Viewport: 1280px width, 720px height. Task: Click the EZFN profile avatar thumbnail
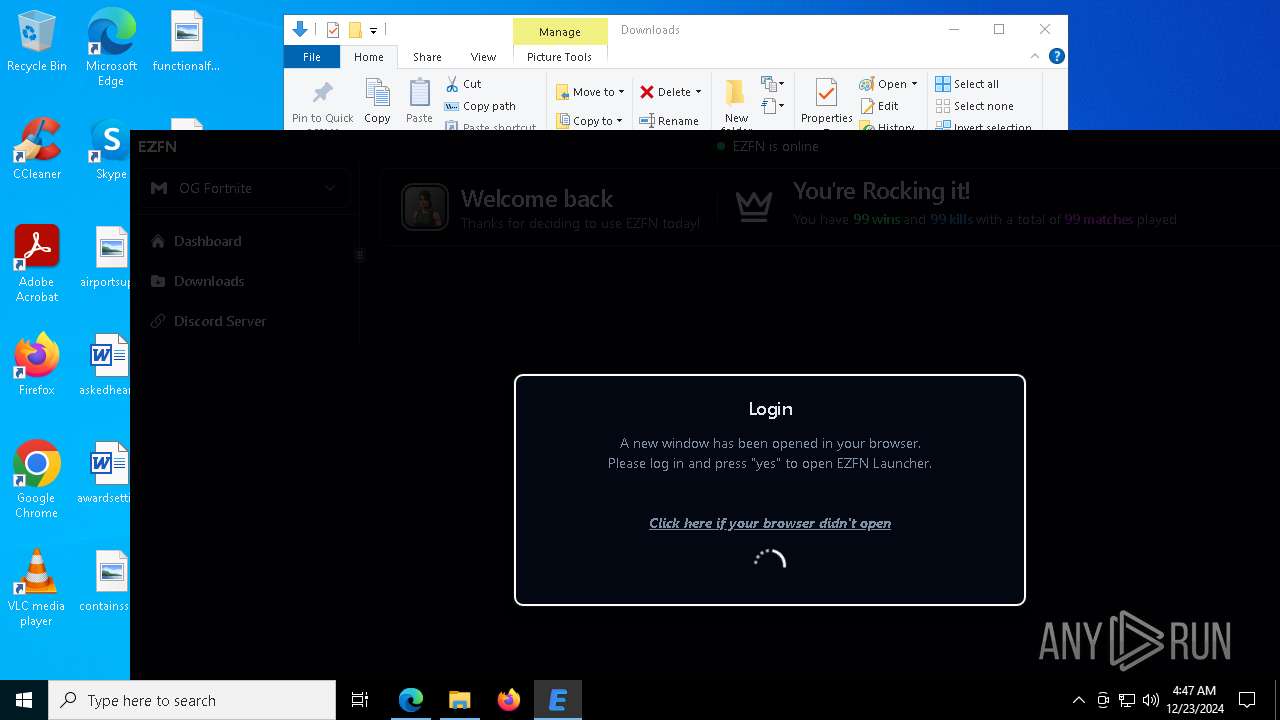coord(425,208)
